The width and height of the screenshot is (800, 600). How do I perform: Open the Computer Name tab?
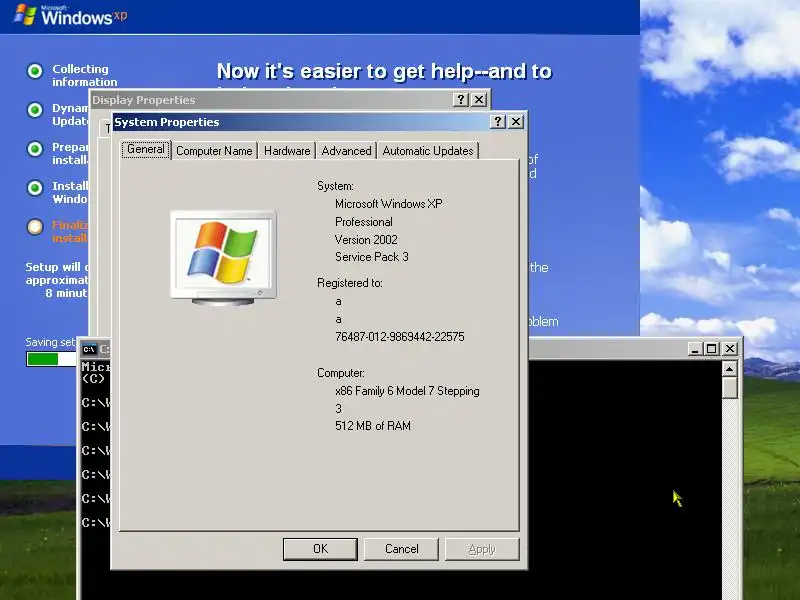point(214,151)
